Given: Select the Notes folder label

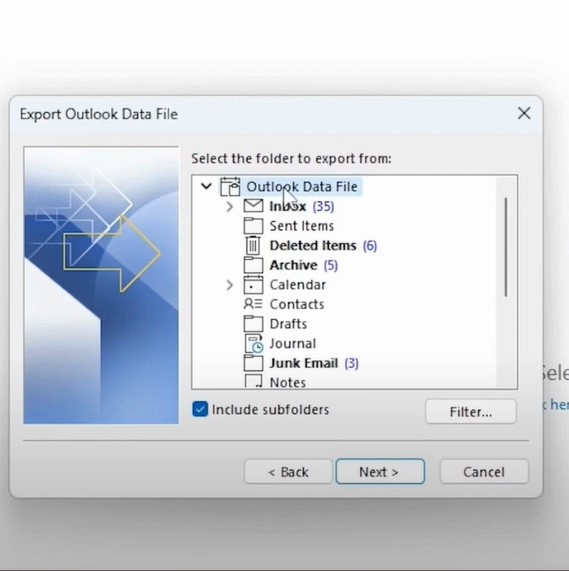Looking at the screenshot, I should 288,382.
